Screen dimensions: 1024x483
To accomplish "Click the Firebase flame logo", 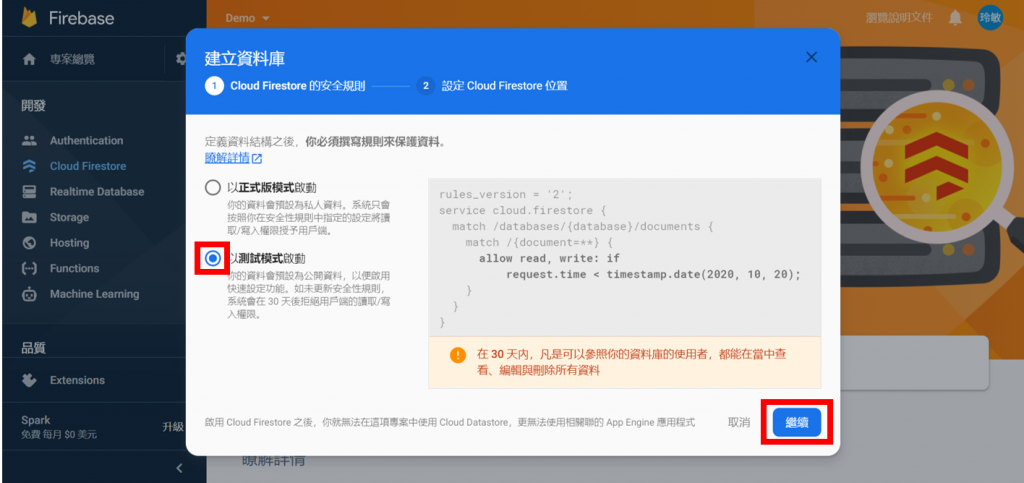I will (29, 18).
